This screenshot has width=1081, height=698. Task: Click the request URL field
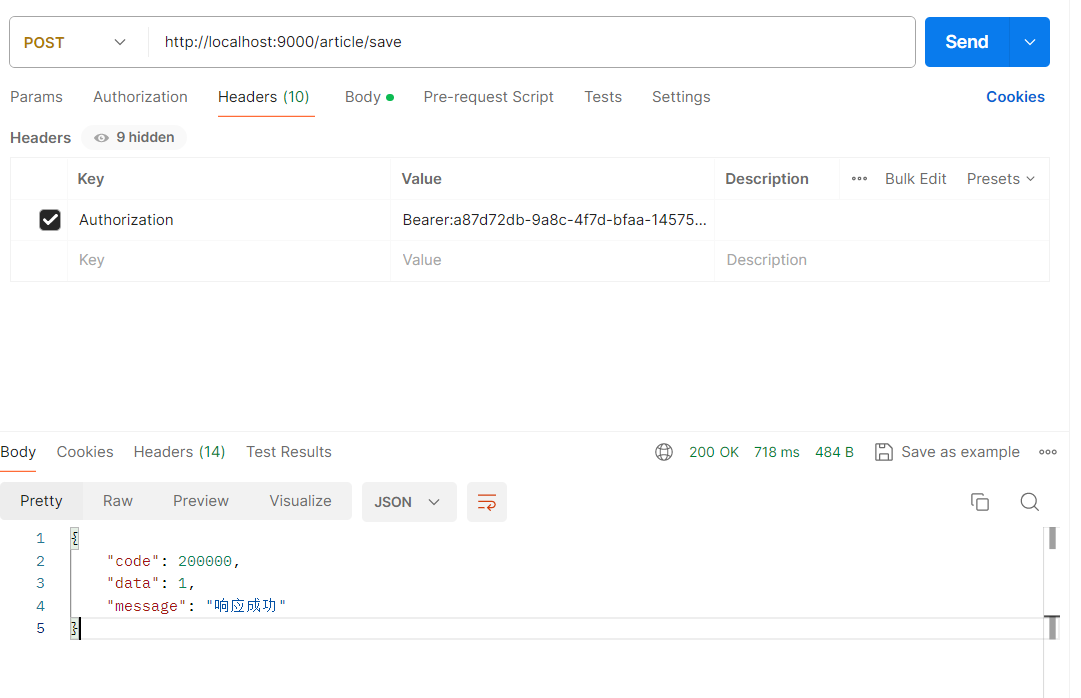click(532, 42)
